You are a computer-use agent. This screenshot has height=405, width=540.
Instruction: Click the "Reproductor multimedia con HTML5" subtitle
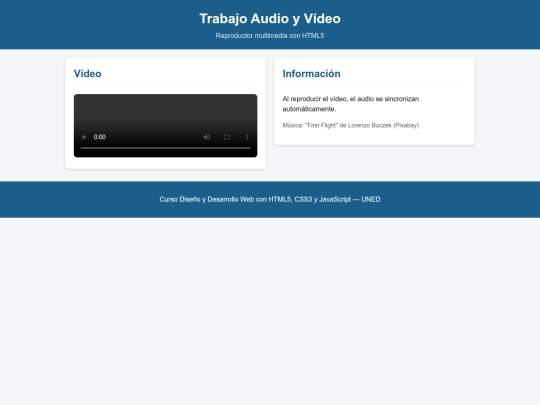pos(270,35)
